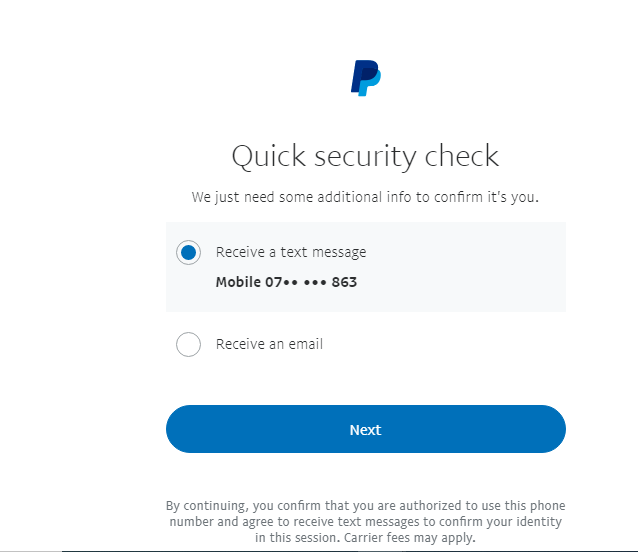The image size is (638, 552).
Task: Click the "By continuing, you confirm" disclaimer line
Action: tap(365, 506)
